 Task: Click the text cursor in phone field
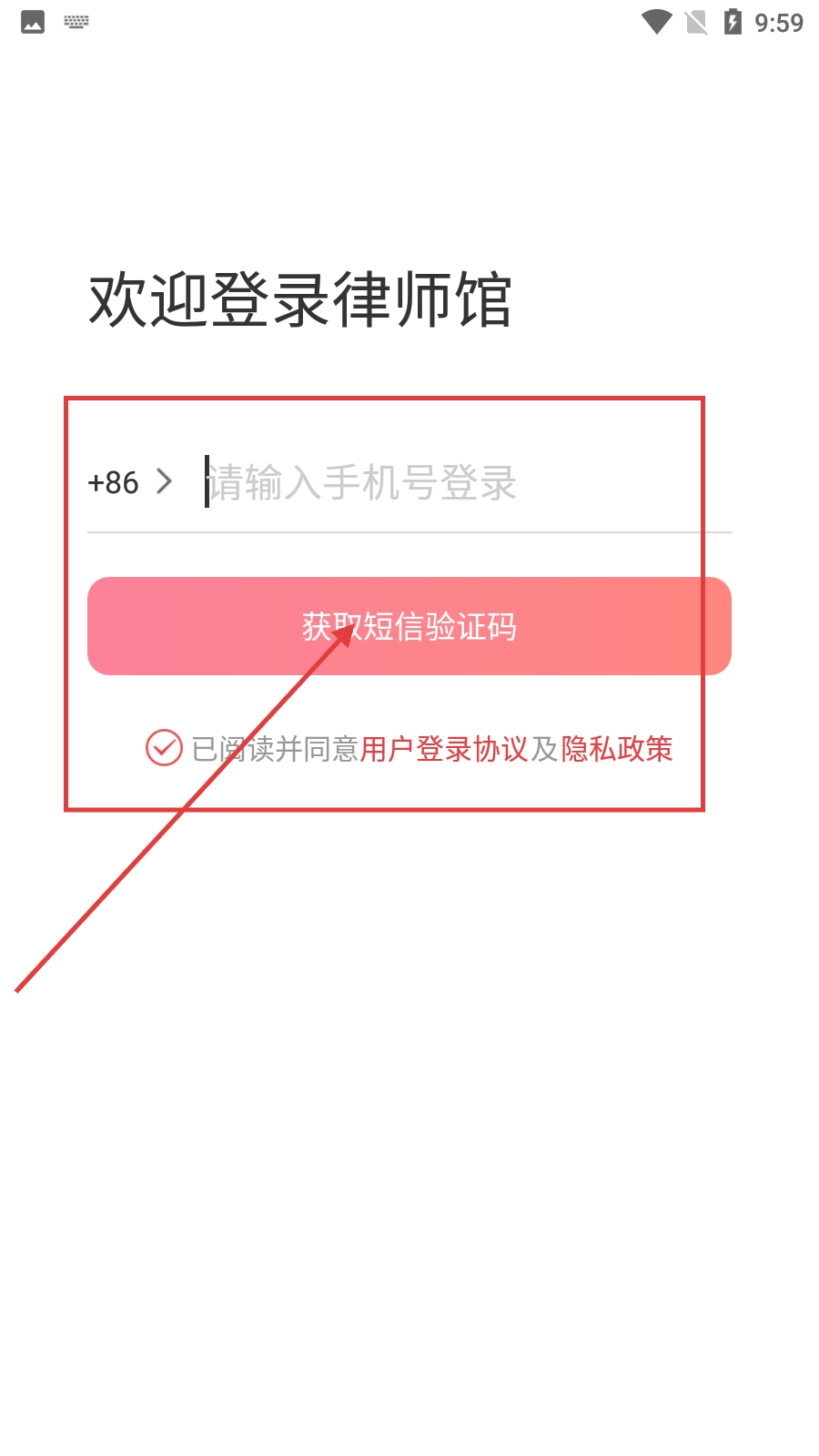207,481
